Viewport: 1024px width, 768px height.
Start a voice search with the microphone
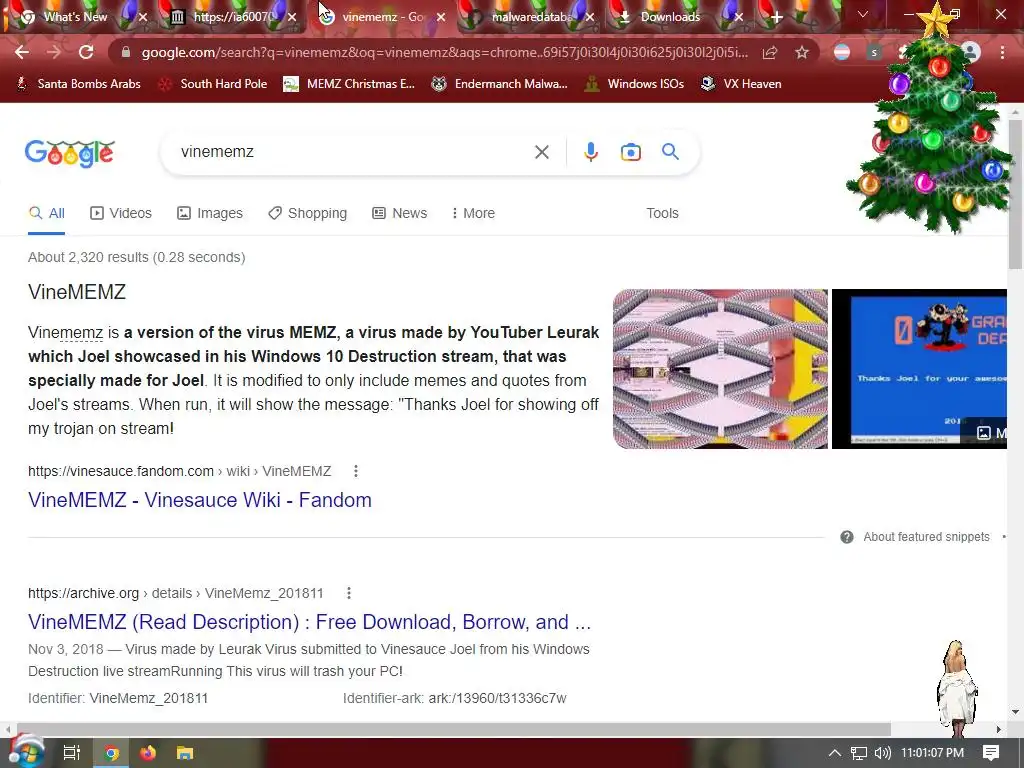(590, 152)
